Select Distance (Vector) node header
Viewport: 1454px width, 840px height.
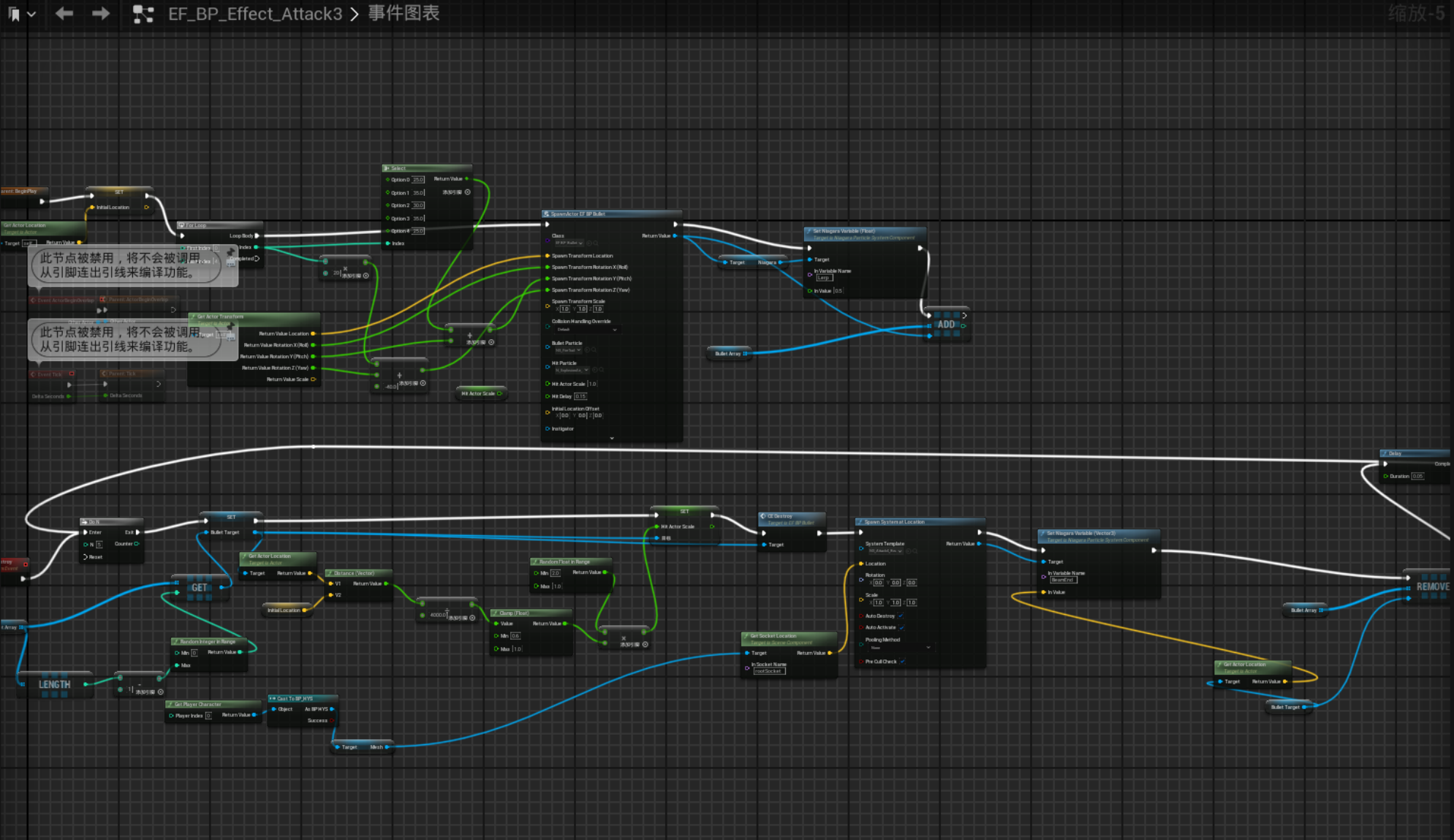tap(358, 573)
